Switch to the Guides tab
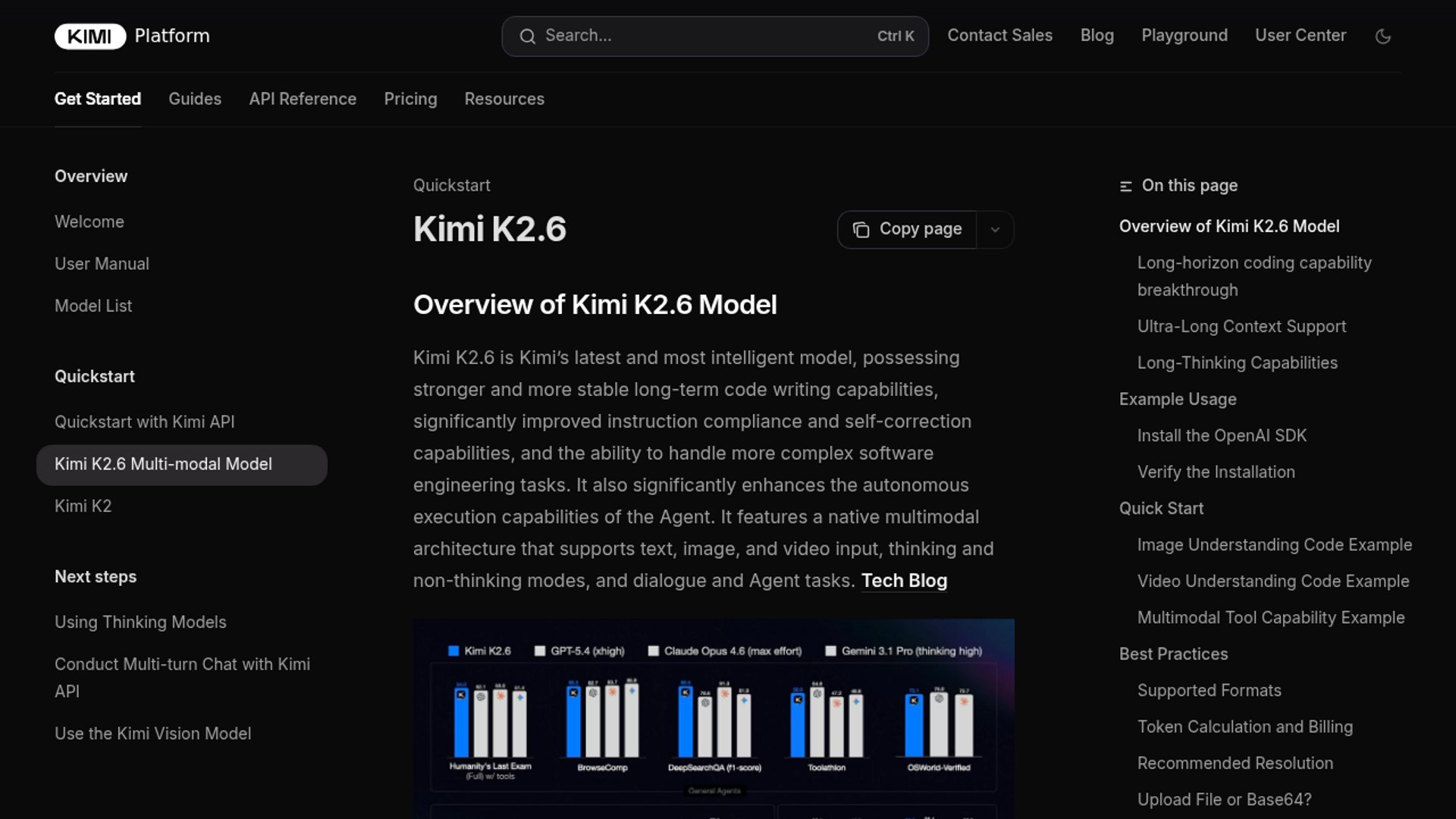Image resolution: width=1456 pixels, height=819 pixels. tap(195, 99)
